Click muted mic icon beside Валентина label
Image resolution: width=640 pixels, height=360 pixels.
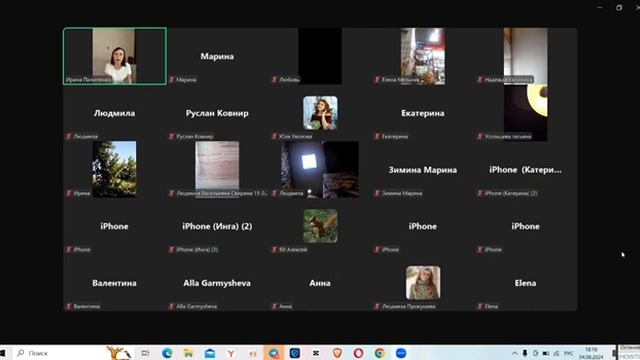coord(69,306)
